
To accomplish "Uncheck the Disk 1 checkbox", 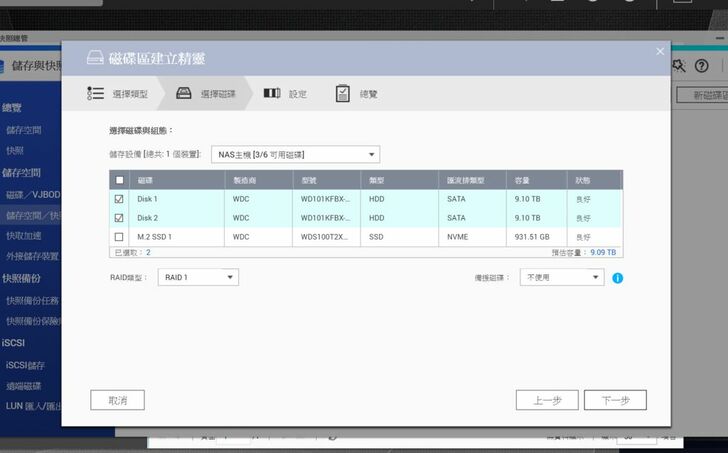I will pyautogui.click(x=119, y=199).
